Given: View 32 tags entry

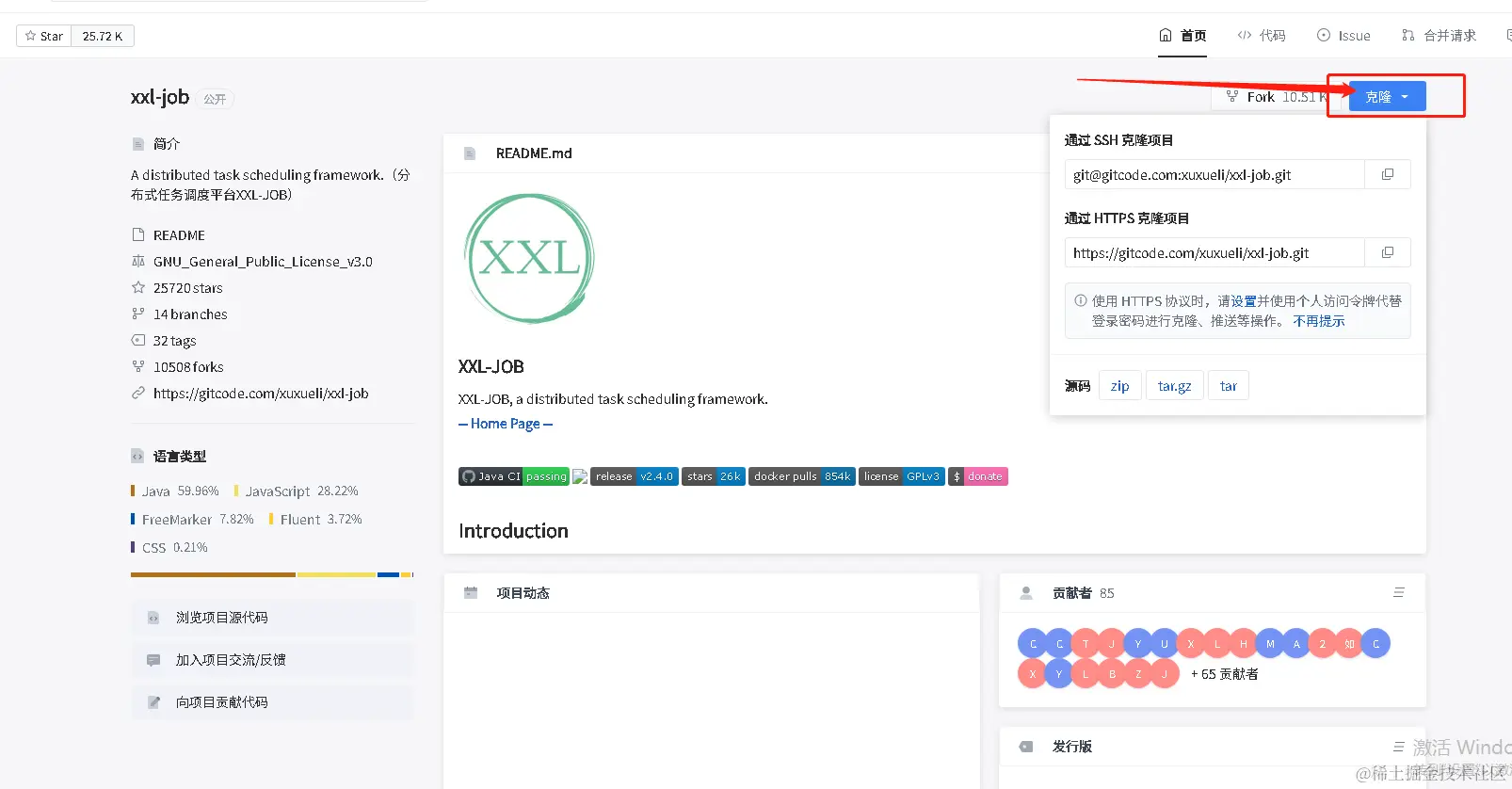Looking at the screenshot, I should point(175,341).
